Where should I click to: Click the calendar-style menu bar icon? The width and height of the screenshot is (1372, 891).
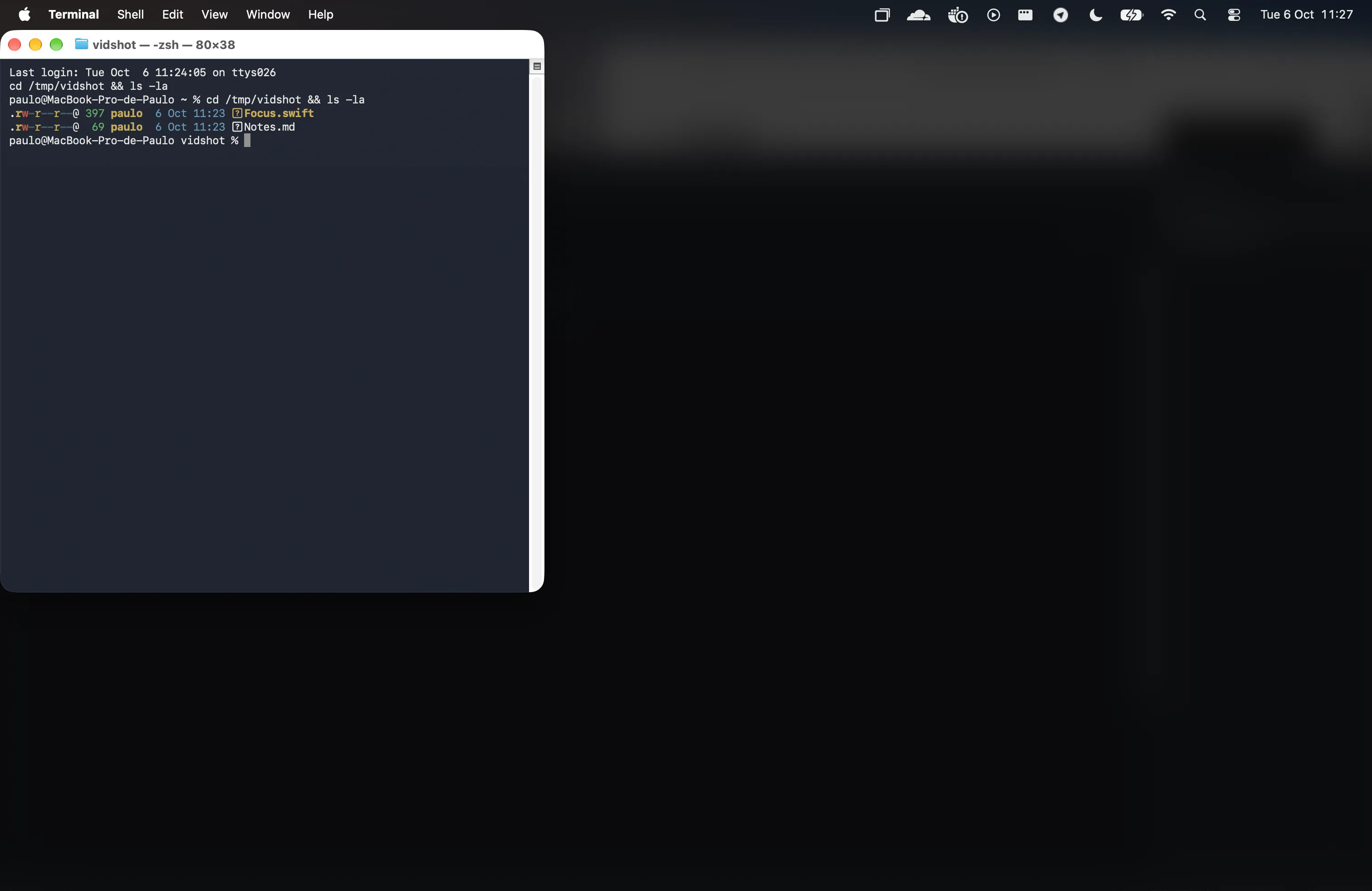(1025, 15)
